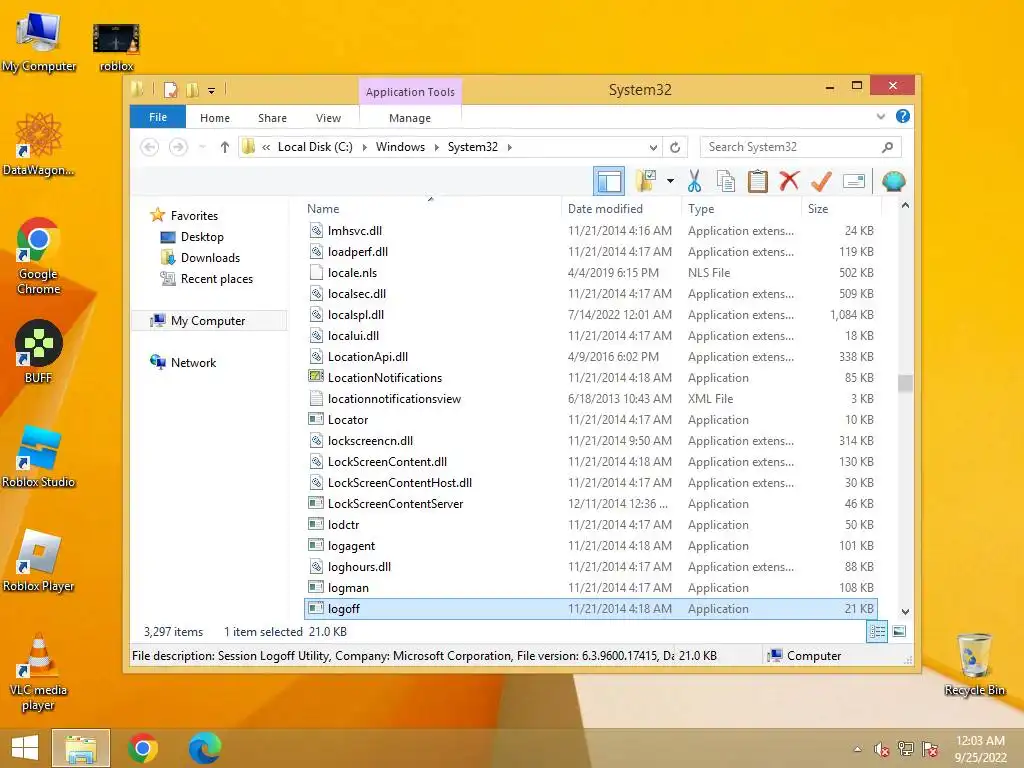Switch to the Share ribbon tab
Image resolution: width=1024 pixels, height=768 pixels.
272,118
